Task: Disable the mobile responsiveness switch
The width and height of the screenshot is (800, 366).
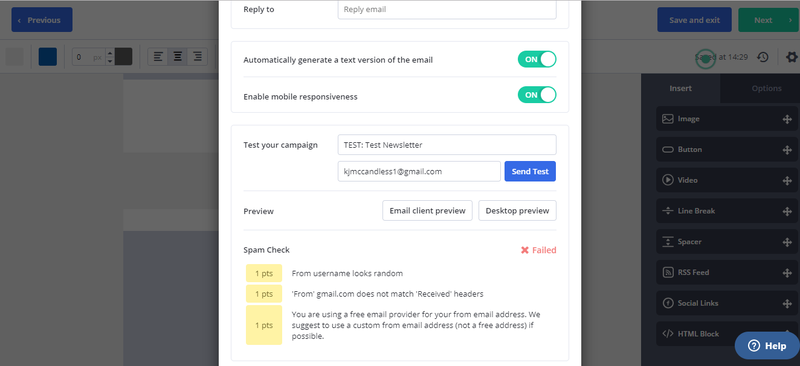Action: coord(537,95)
